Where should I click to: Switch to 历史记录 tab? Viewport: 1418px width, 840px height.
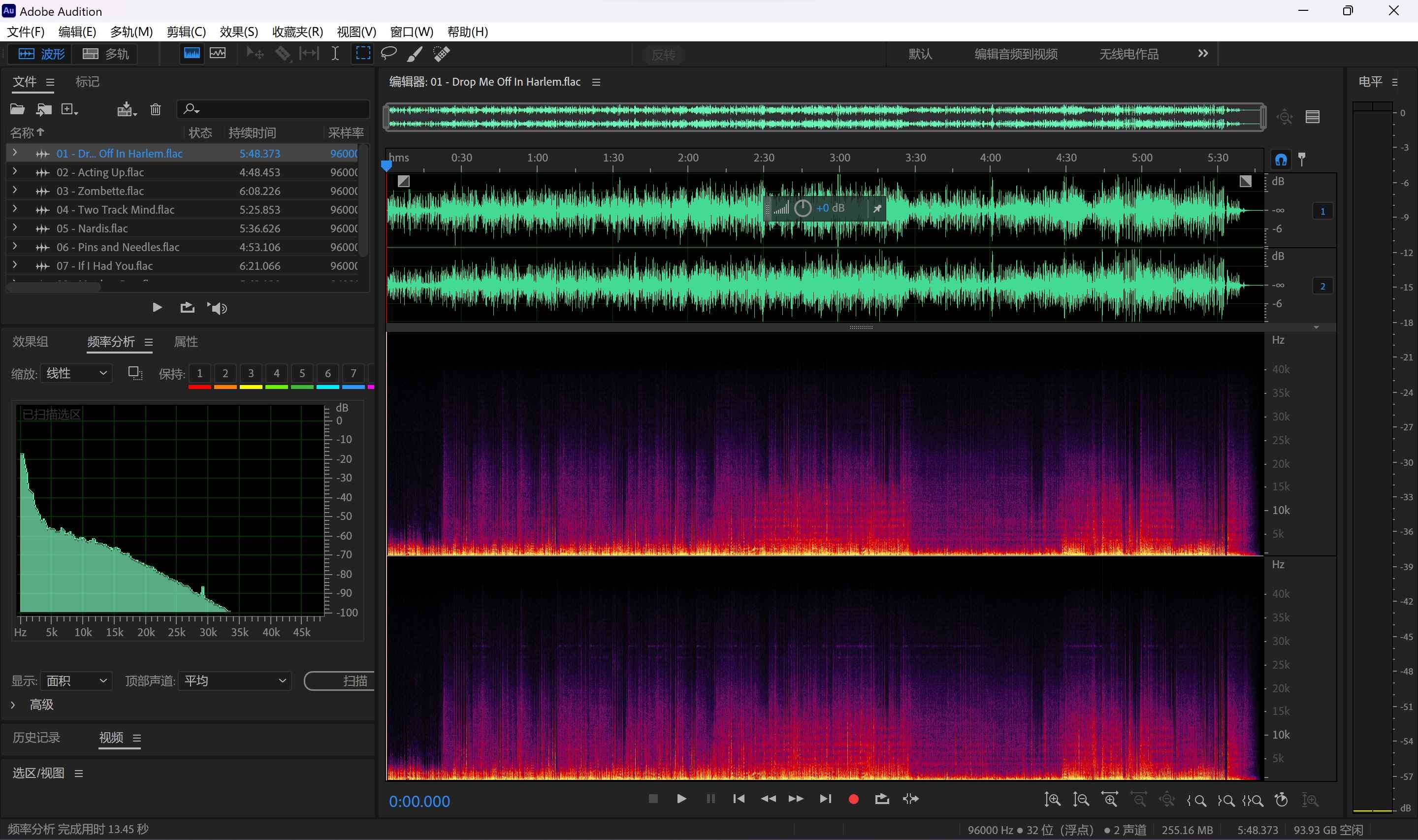click(x=36, y=737)
